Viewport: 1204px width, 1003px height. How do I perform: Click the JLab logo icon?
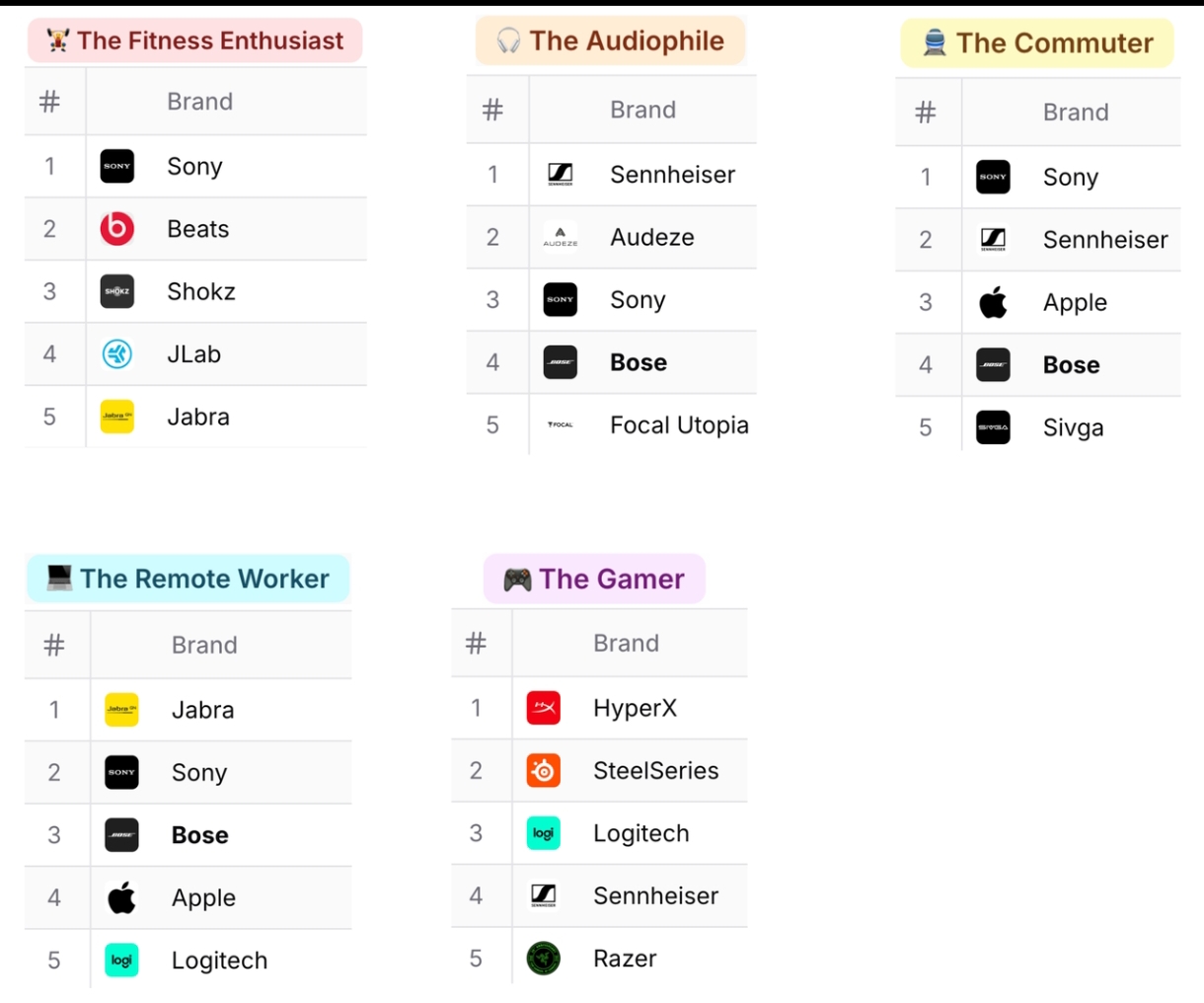coord(117,353)
